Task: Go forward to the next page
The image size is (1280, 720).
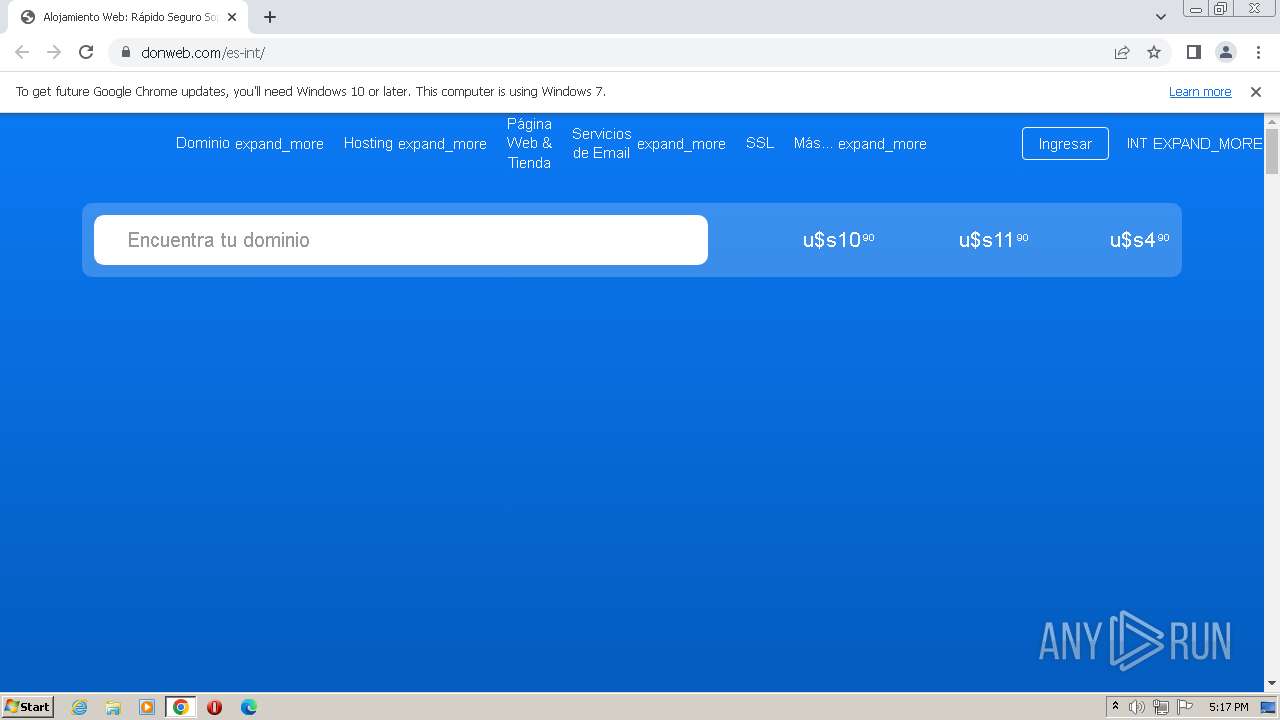Action: coord(54,52)
